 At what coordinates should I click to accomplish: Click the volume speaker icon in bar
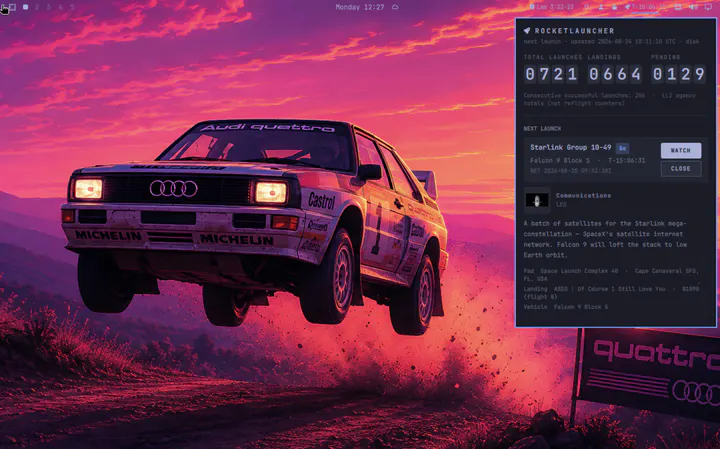(693, 7)
